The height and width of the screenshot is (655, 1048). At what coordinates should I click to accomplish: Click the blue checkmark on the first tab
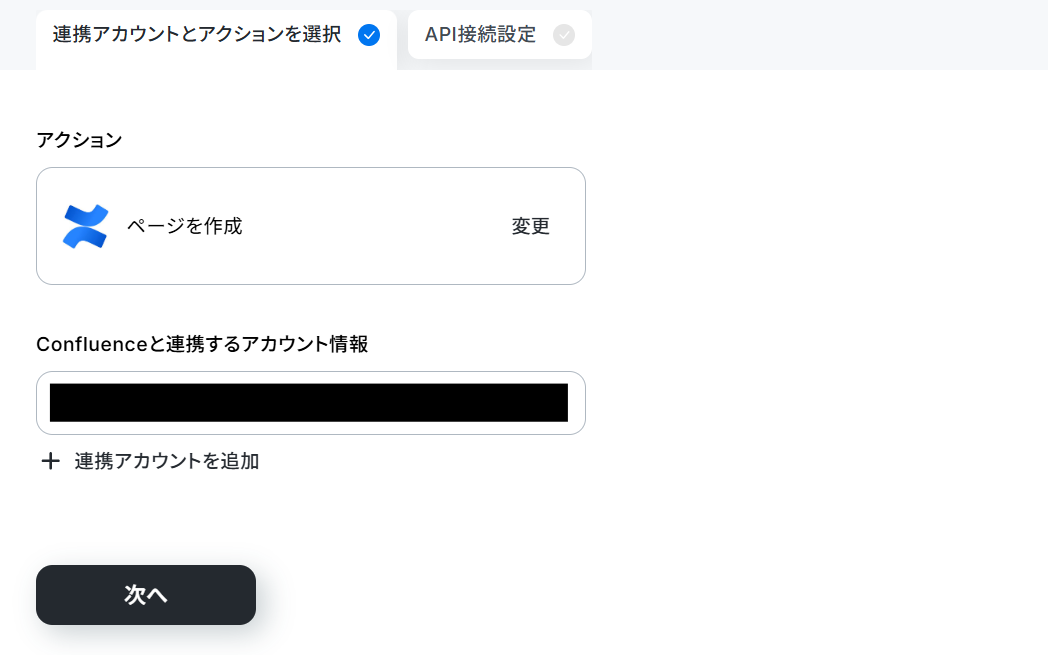point(369,35)
